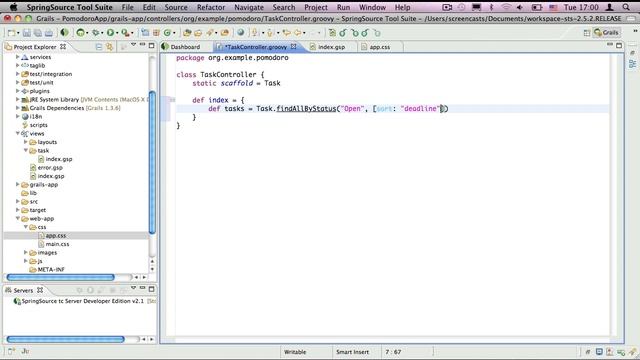Expand the grails-app folder
640x360 pixels.
pyautogui.click(x=18, y=184)
